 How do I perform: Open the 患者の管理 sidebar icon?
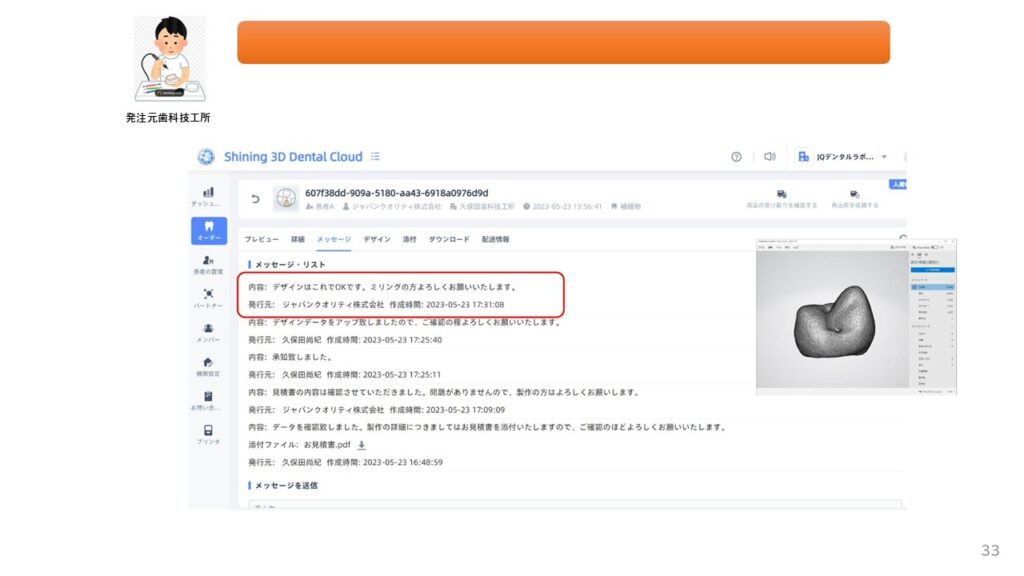208,264
